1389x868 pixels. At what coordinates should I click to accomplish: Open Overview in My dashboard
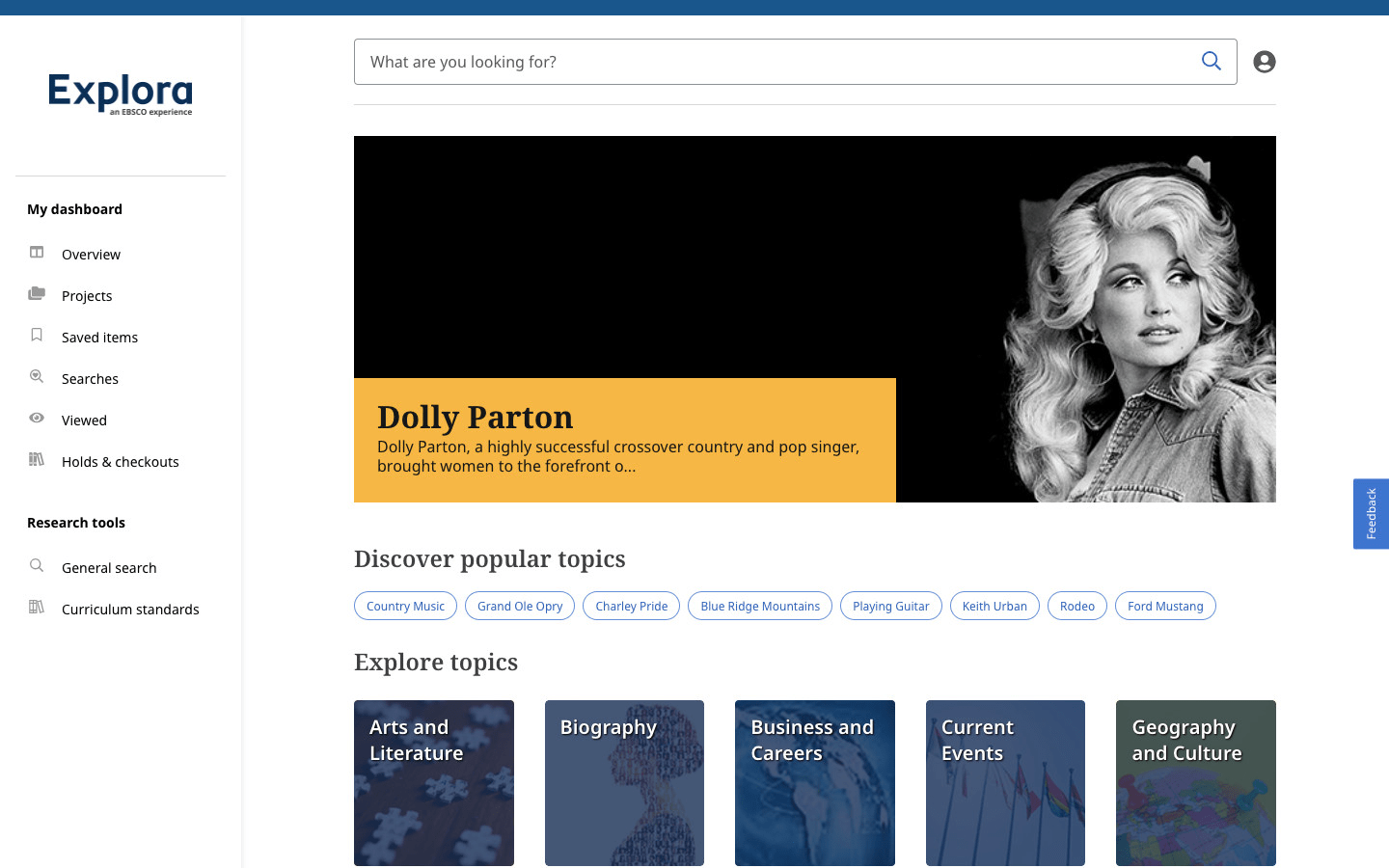(91, 255)
